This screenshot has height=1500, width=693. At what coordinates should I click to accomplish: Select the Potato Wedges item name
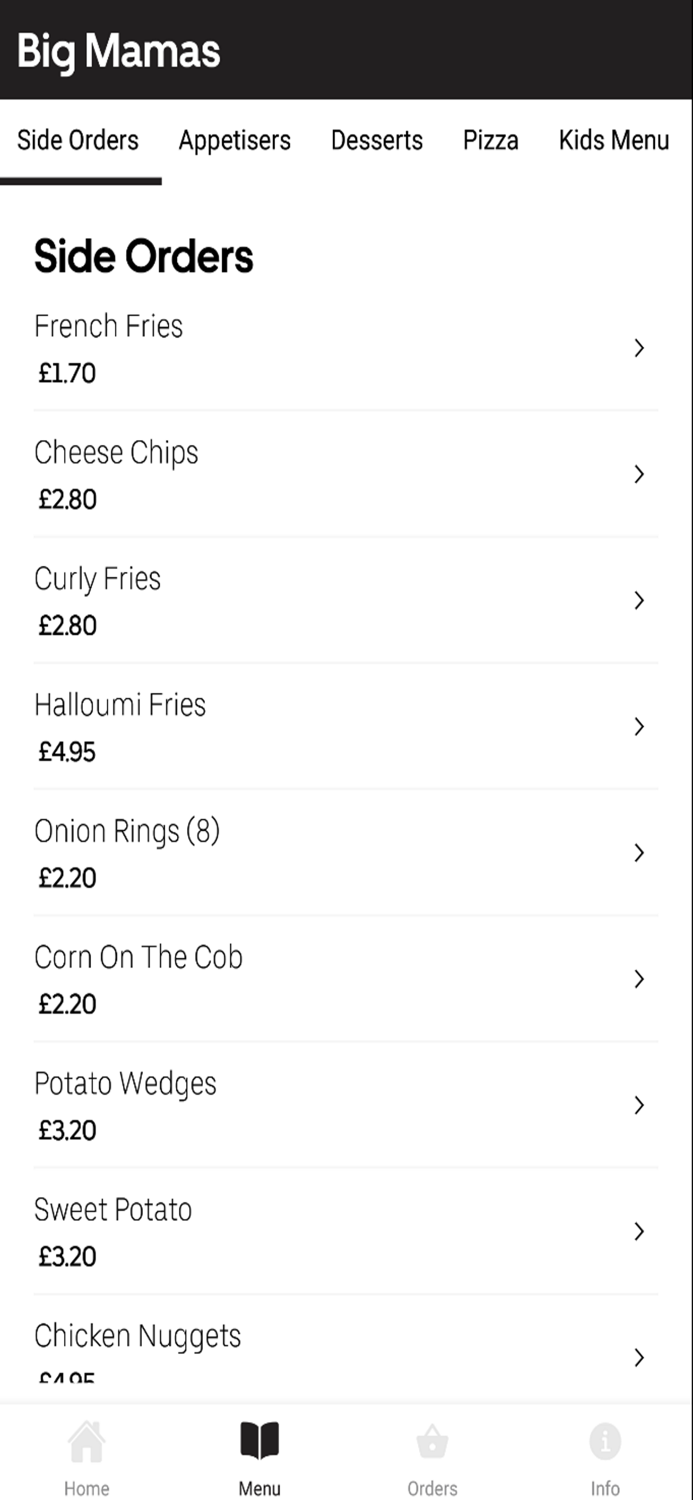tap(125, 1084)
